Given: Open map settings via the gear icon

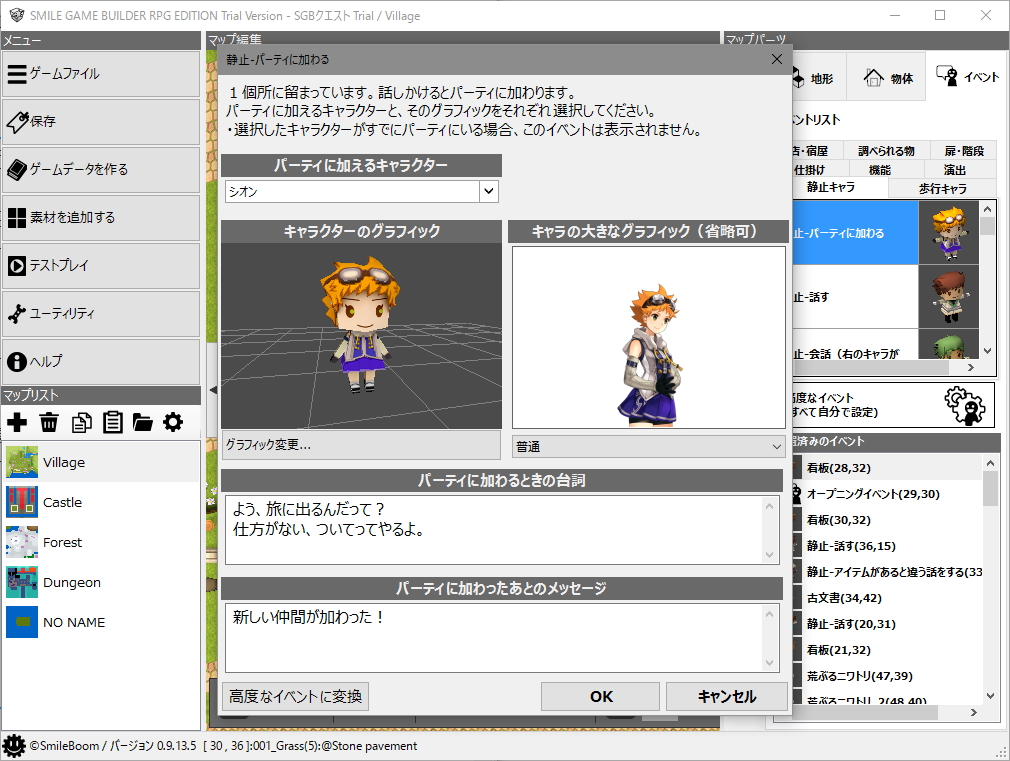Looking at the screenshot, I should coord(173,422).
